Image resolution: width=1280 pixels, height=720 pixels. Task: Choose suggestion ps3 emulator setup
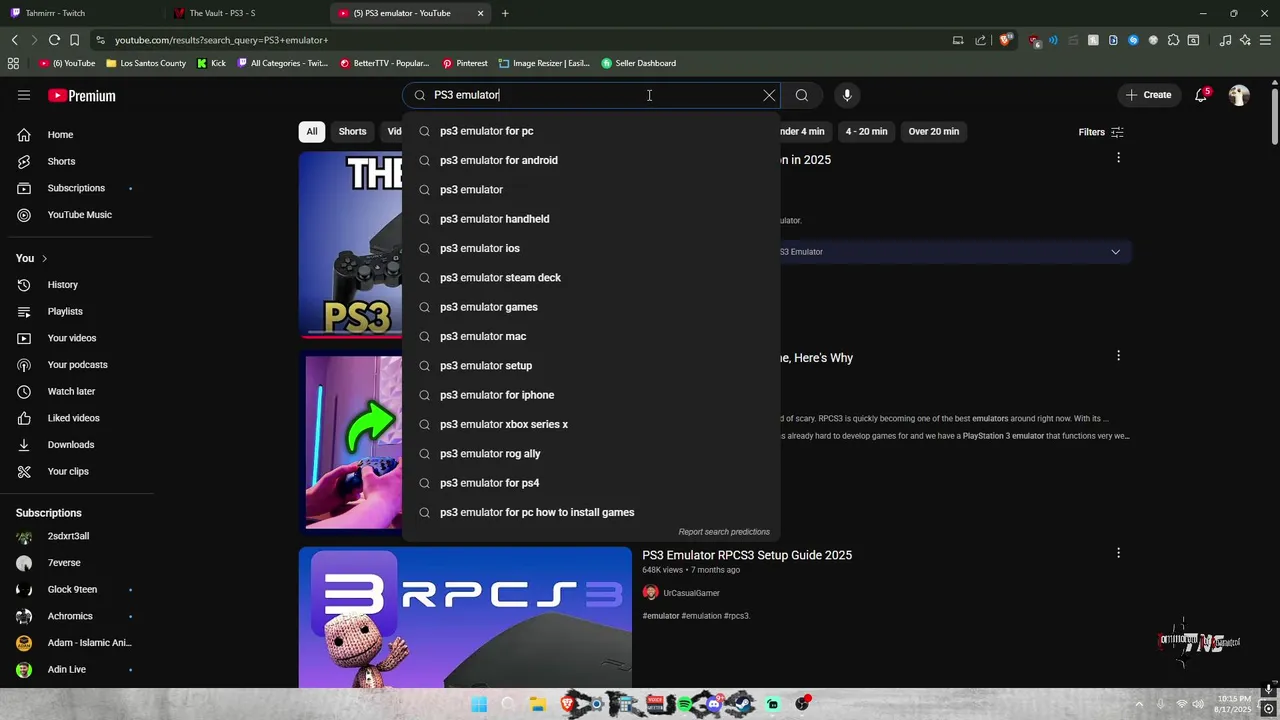[590, 366]
